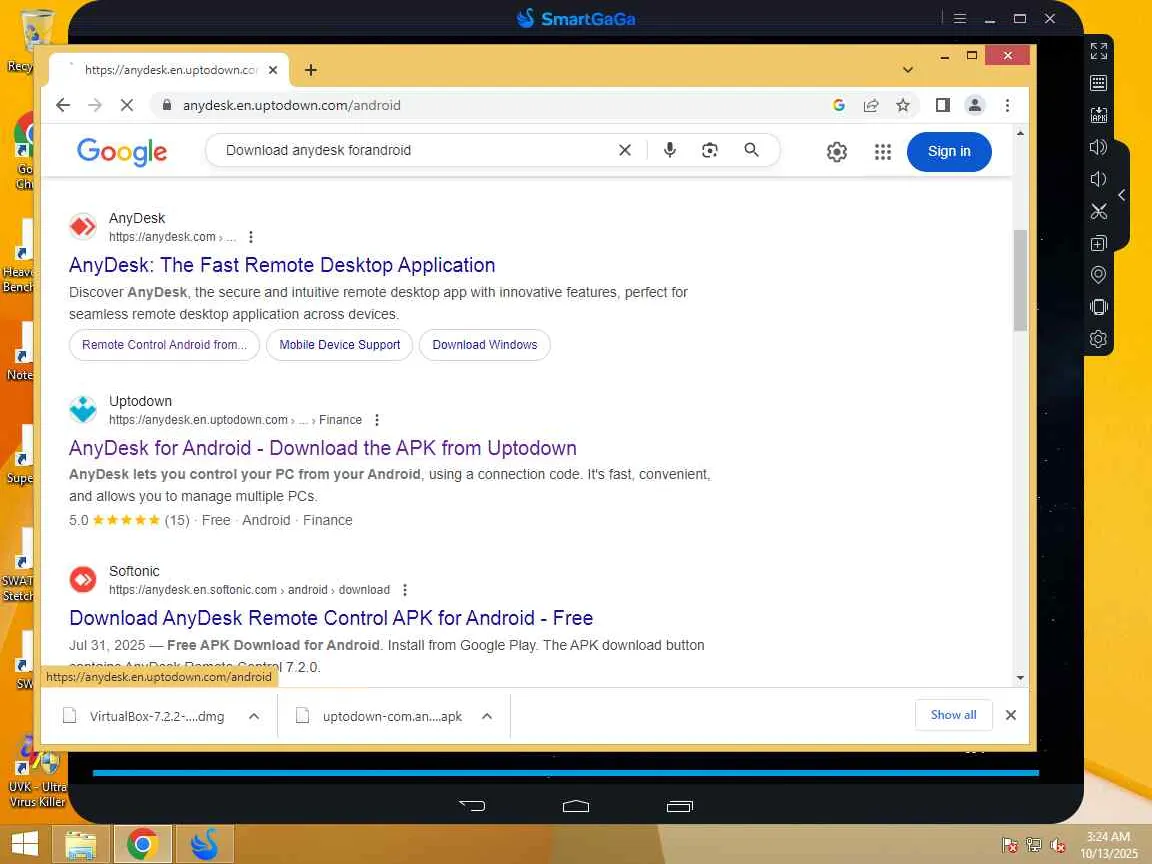Open more options for Uptodown result
This screenshot has width=1152, height=864.
pos(377,420)
